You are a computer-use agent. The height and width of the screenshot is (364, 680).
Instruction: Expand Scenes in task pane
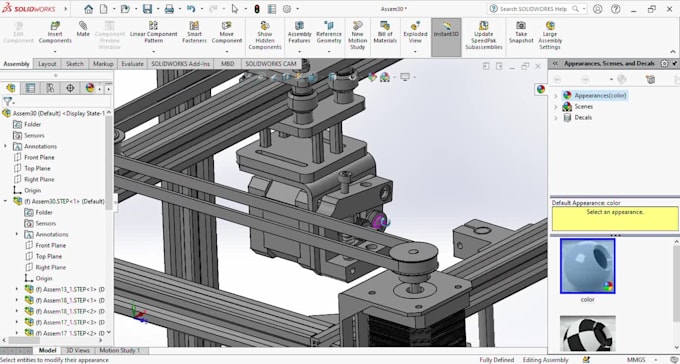556,106
